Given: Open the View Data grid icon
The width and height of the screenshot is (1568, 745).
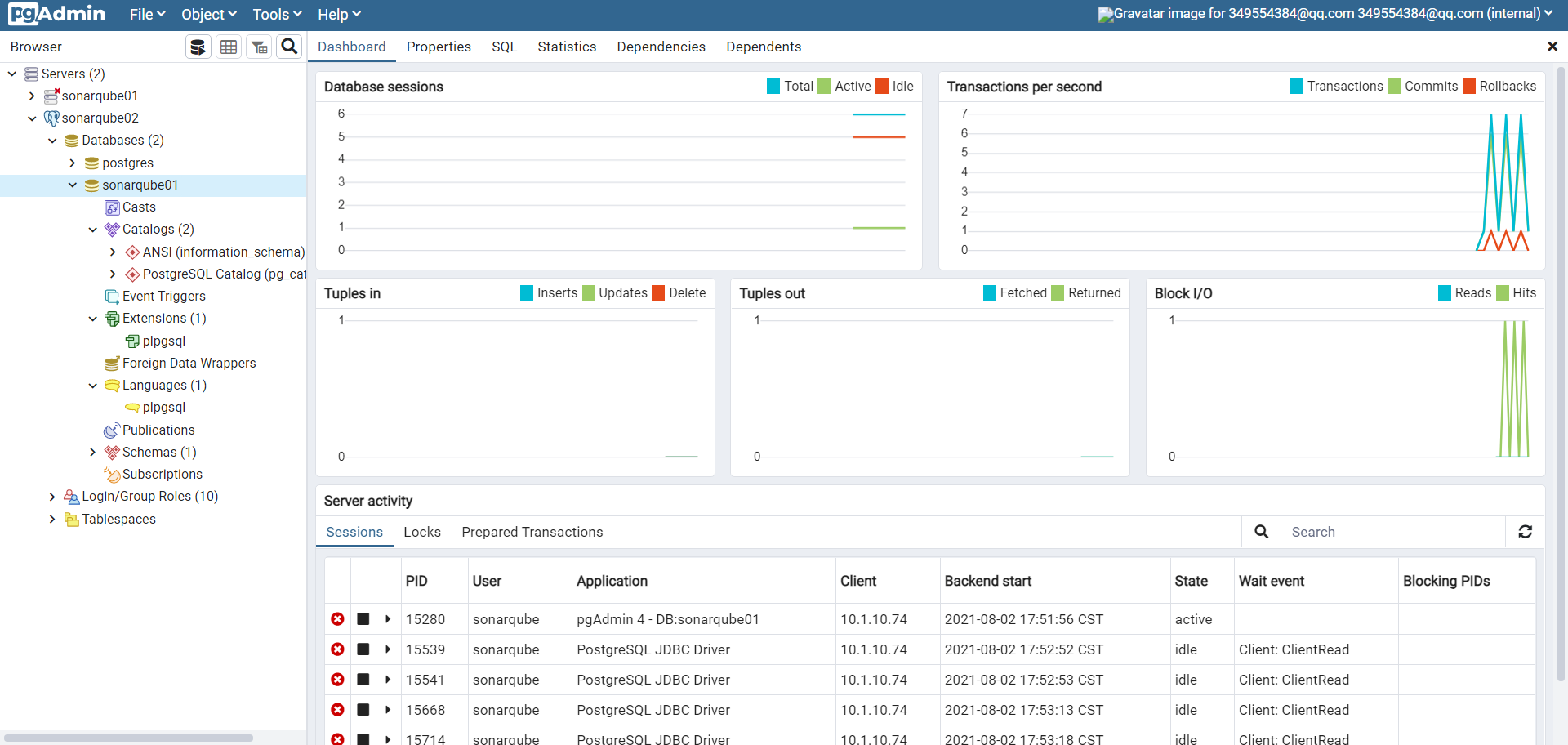Looking at the screenshot, I should [229, 47].
